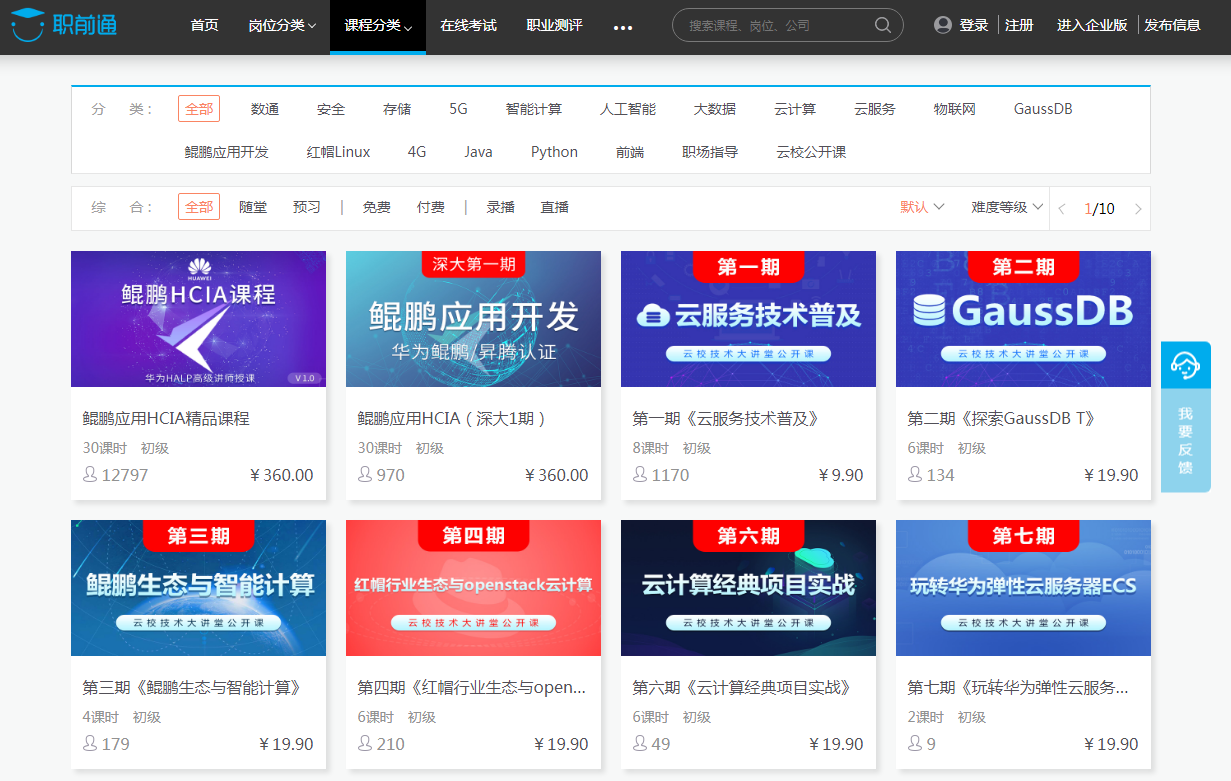
Task: Click the 发布信息 button
Action: [1173, 25]
